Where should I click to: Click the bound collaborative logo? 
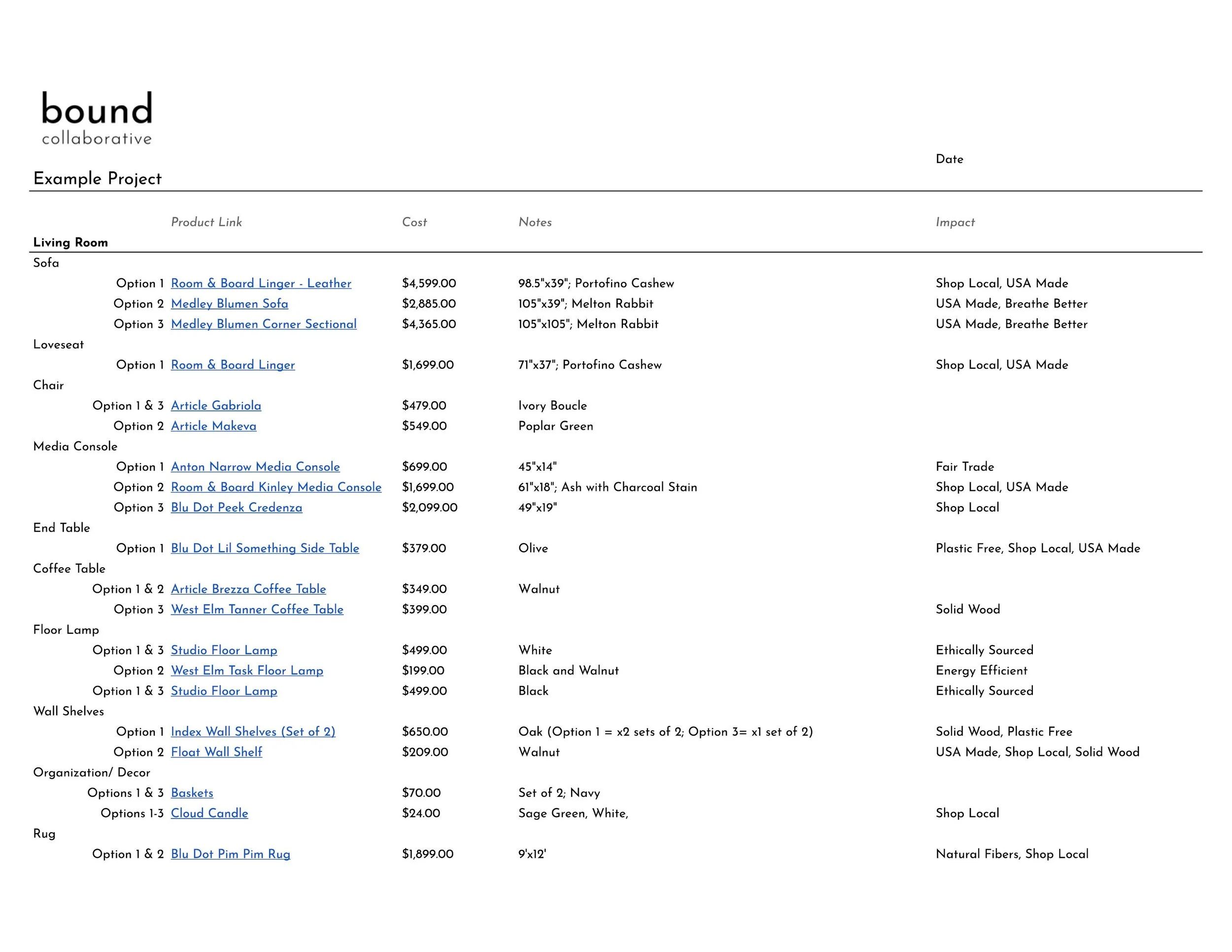point(97,118)
